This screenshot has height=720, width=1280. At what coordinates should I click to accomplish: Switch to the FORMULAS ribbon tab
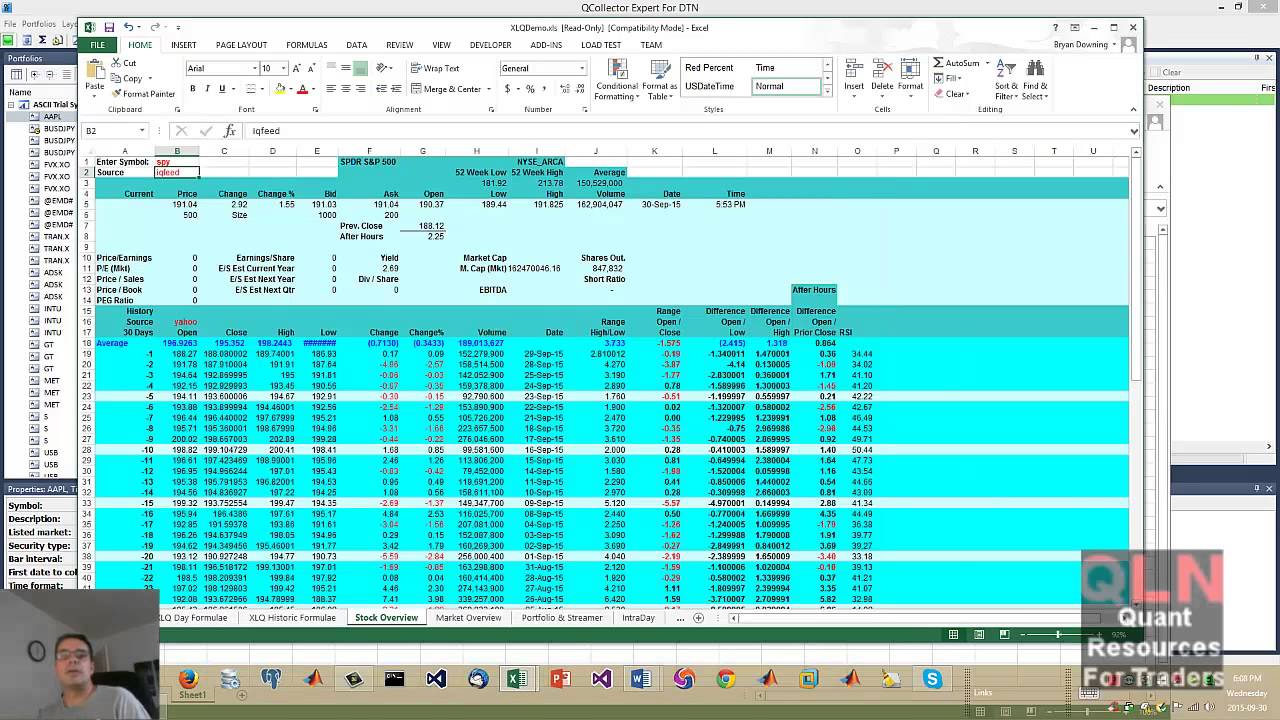click(x=306, y=45)
